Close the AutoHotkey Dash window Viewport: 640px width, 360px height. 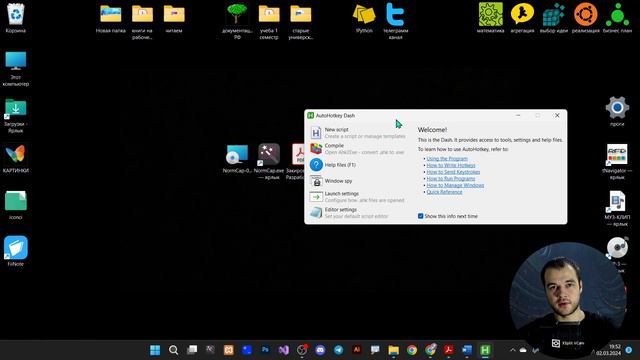tap(557, 116)
